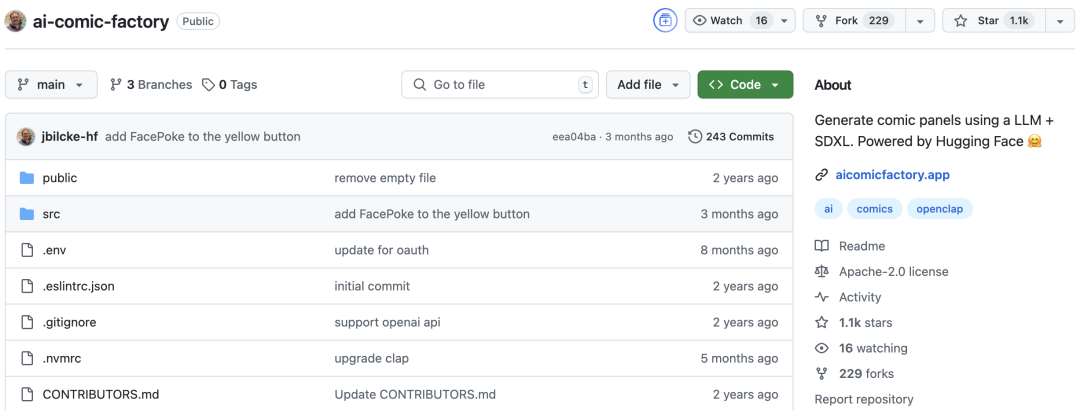Screen dimensions: 1080x411
Task: Open the Add file dropdown
Action: pyautogui.click(x=648, y=85)
